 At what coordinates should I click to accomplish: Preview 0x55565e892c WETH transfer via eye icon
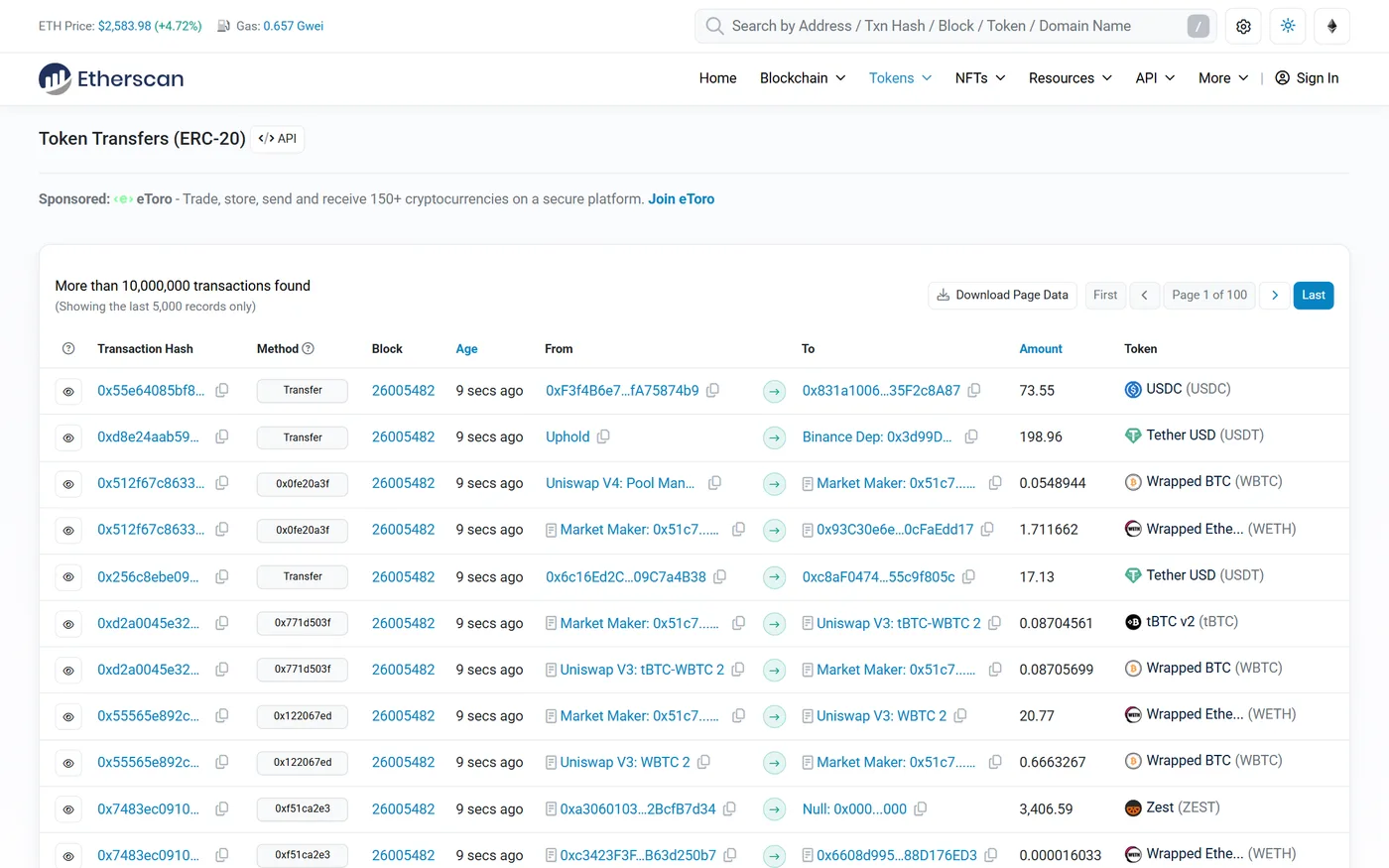68,717
